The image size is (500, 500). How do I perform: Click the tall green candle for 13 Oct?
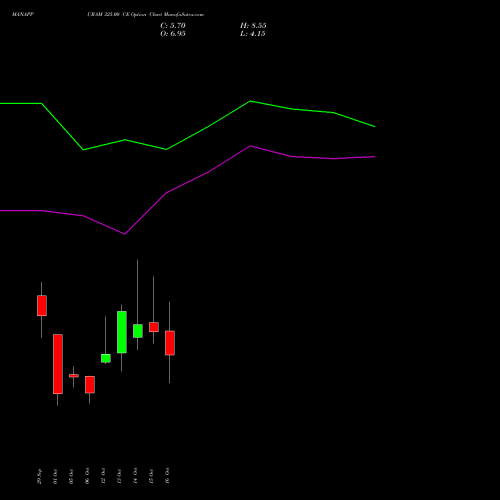[122, 332]
